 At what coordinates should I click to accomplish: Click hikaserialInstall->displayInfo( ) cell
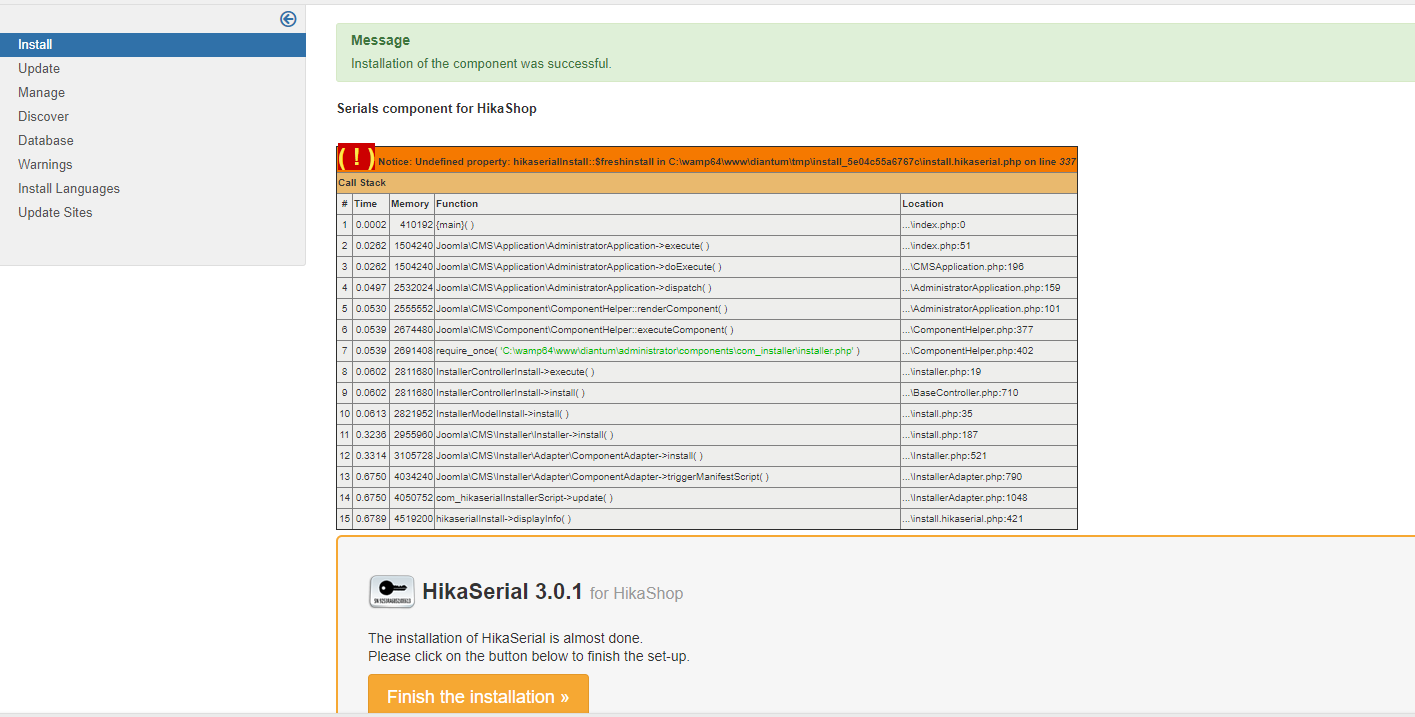[x=667, y=519]
